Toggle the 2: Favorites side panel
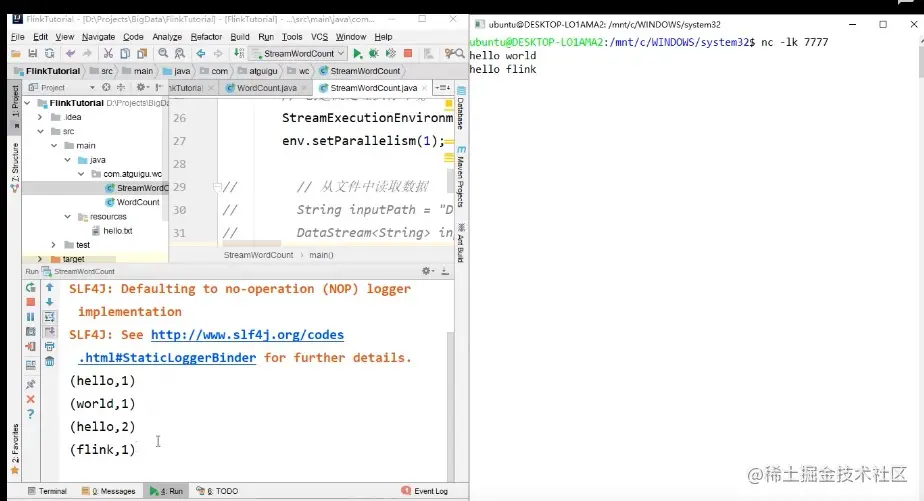Image resolution: width=924 pixels, height=501 pixels. [15, 449]
